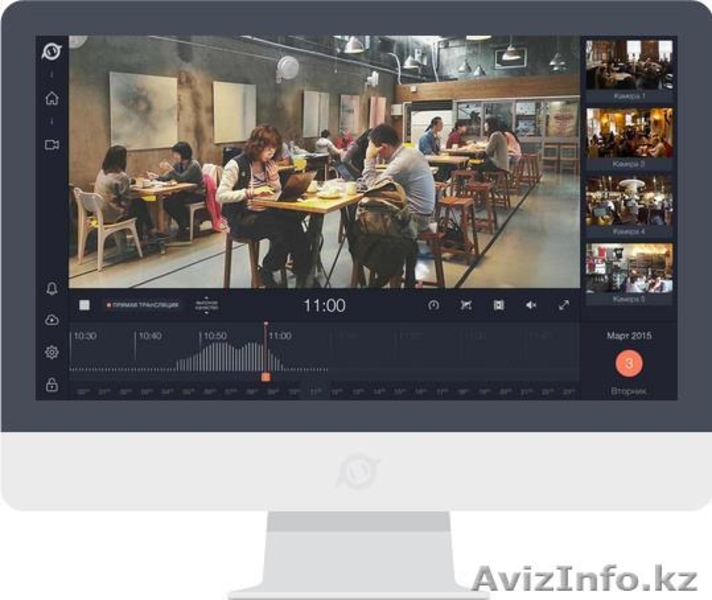Select the Камера 1 thumbnail
Screen dimensions: 712x600
[628, 66]
